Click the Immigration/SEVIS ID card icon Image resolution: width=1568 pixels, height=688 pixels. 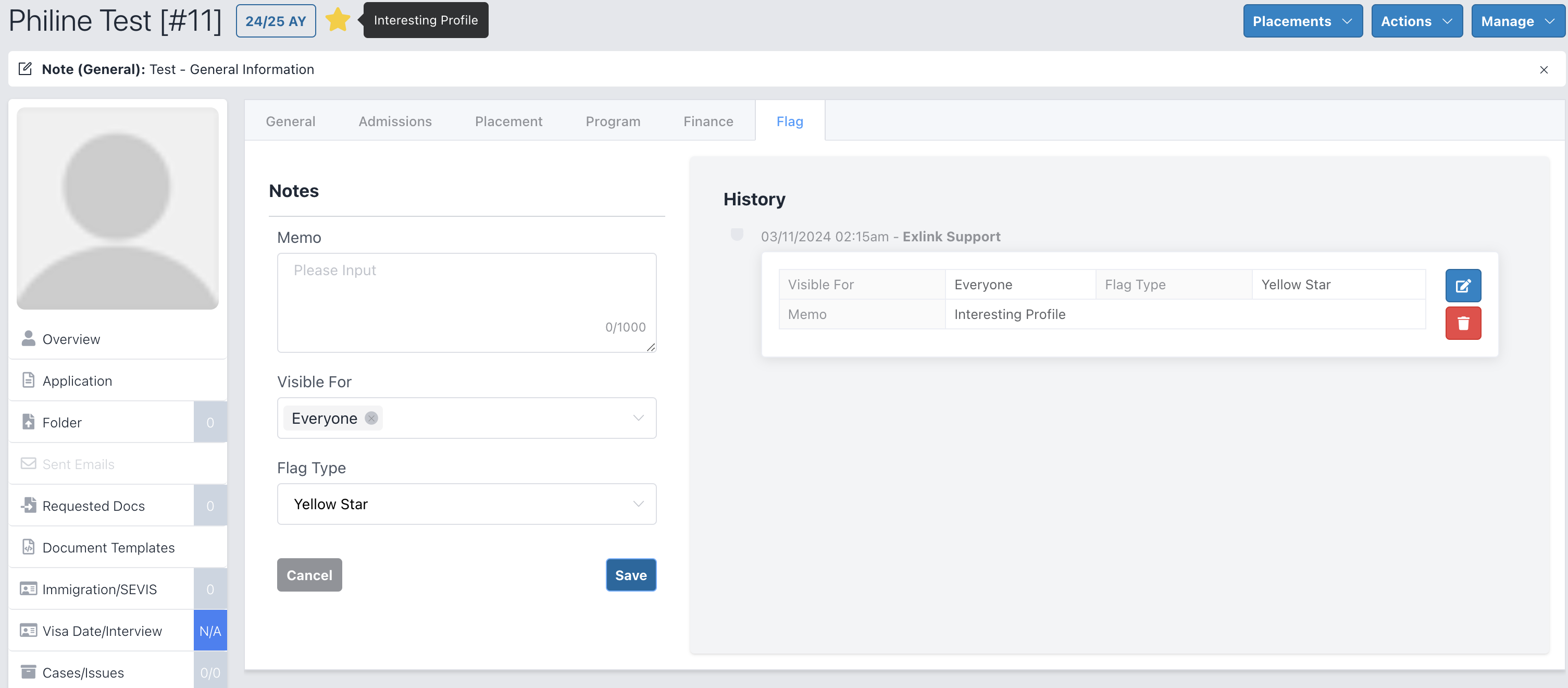tap(29, 589)
